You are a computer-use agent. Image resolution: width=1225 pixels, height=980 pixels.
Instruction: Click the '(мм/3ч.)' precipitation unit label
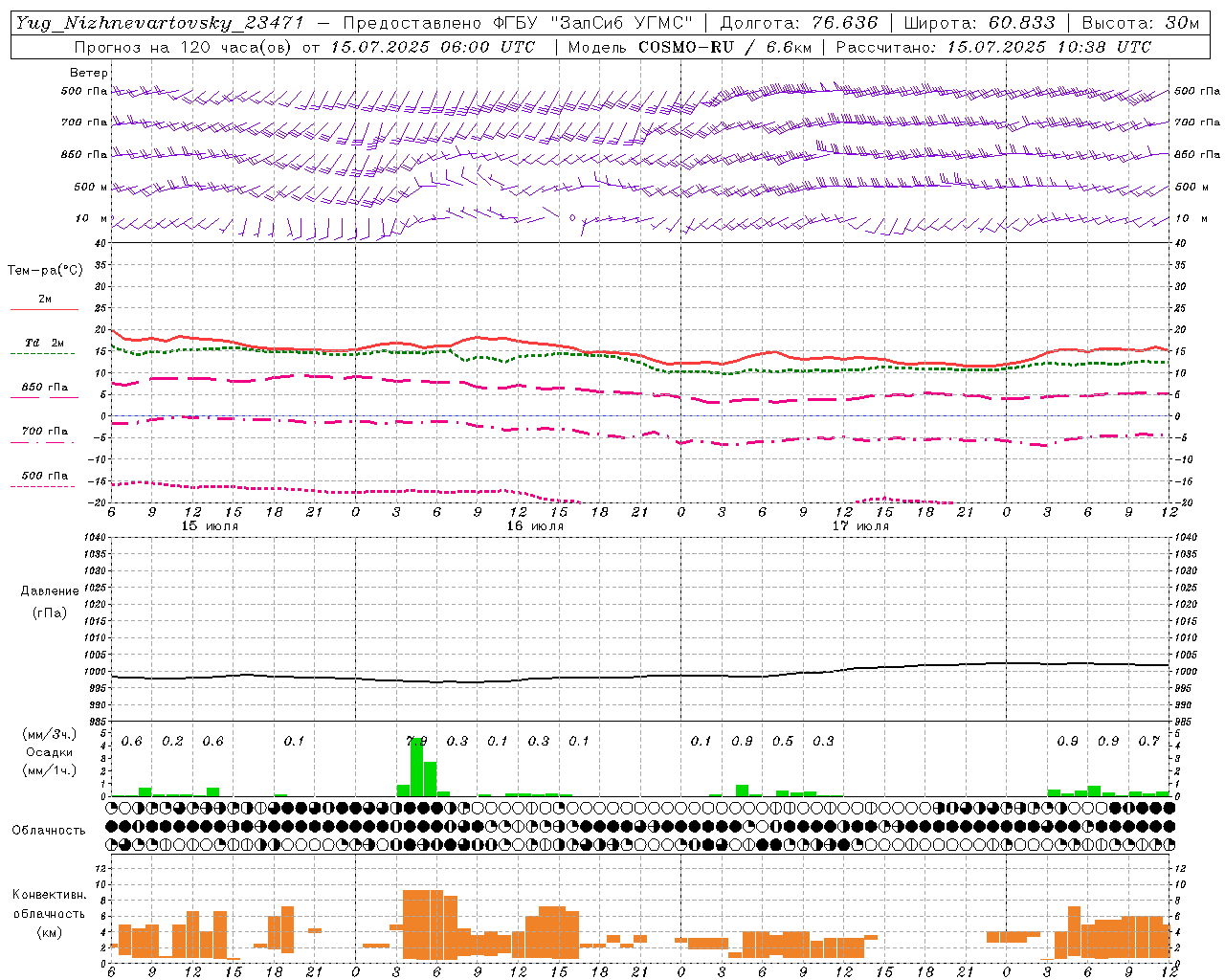pyautogui.click(x=50, y=735)
